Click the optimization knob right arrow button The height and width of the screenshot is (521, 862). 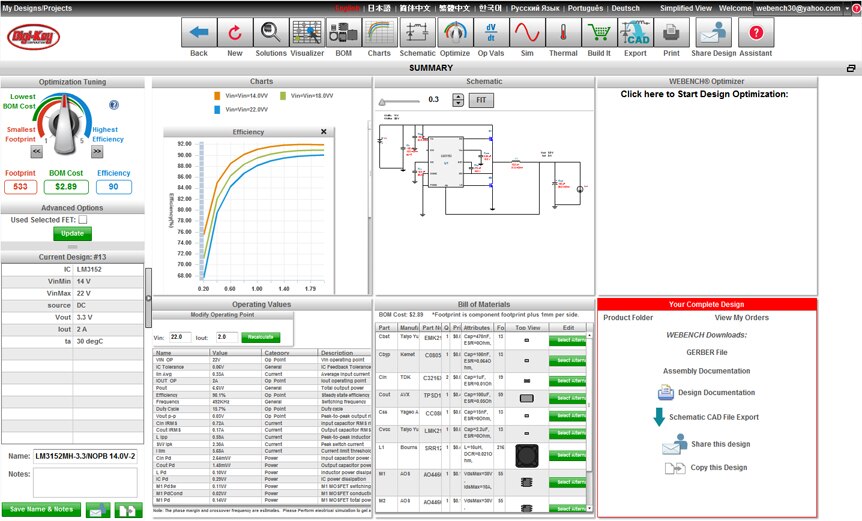pos(97,152)
